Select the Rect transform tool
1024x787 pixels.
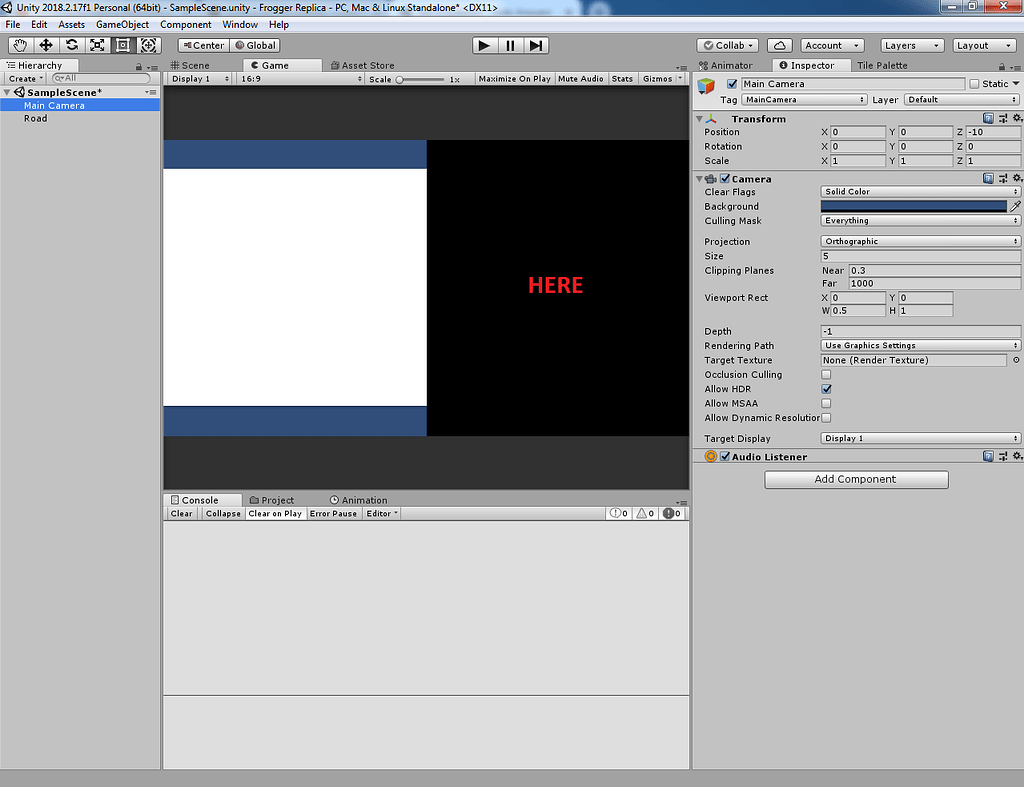coord(122,45)
